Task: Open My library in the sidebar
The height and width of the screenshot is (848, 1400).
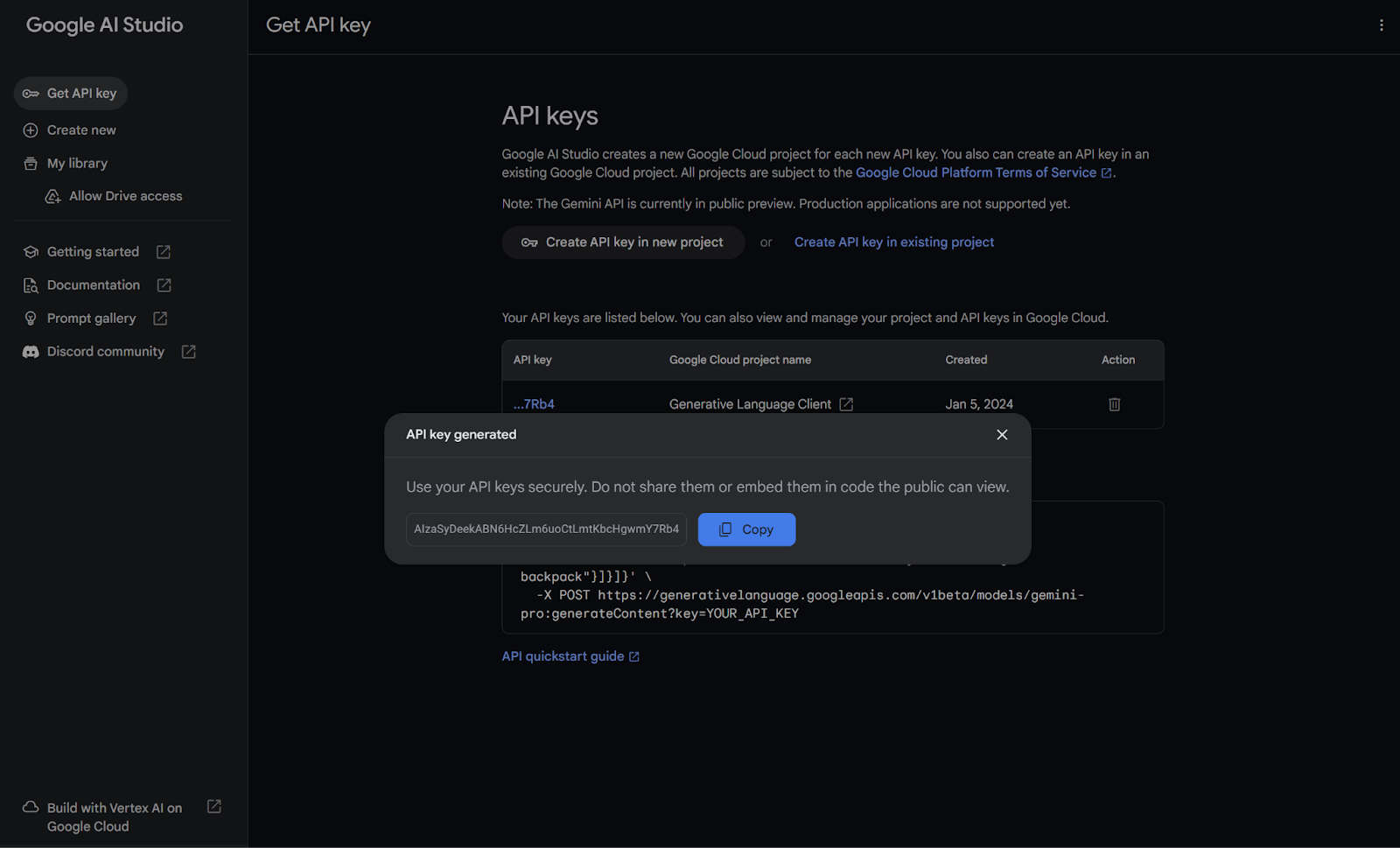Action: [x=77, y=164]
